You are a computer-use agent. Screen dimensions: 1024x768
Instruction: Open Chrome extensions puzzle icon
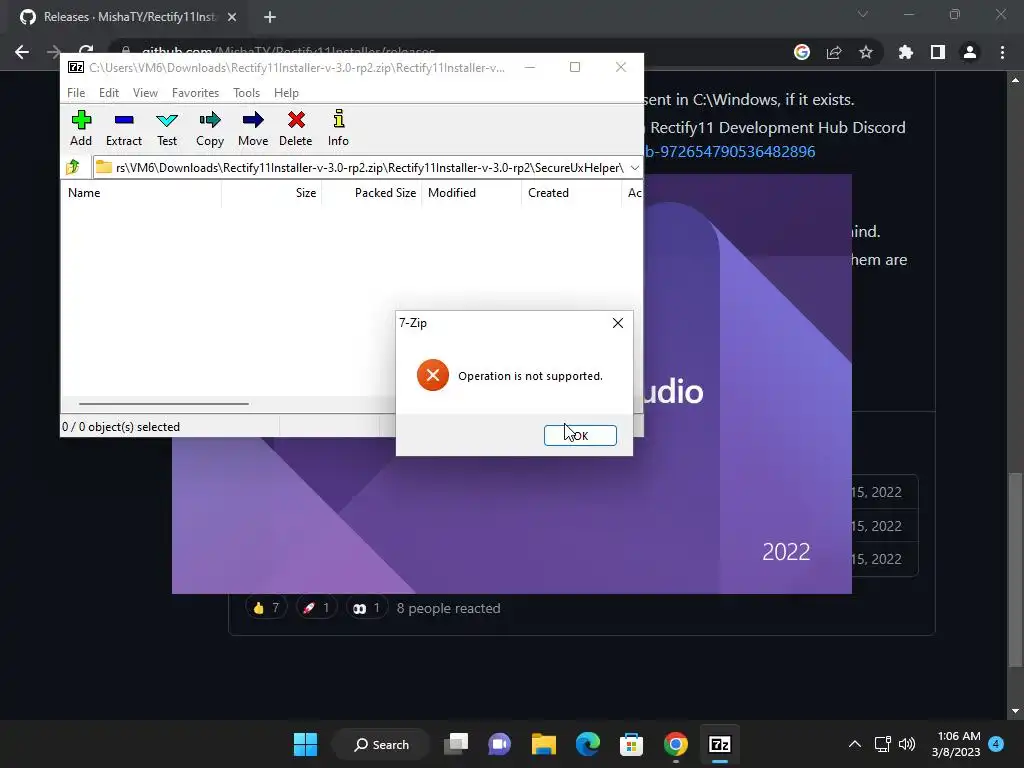point(906,52)
